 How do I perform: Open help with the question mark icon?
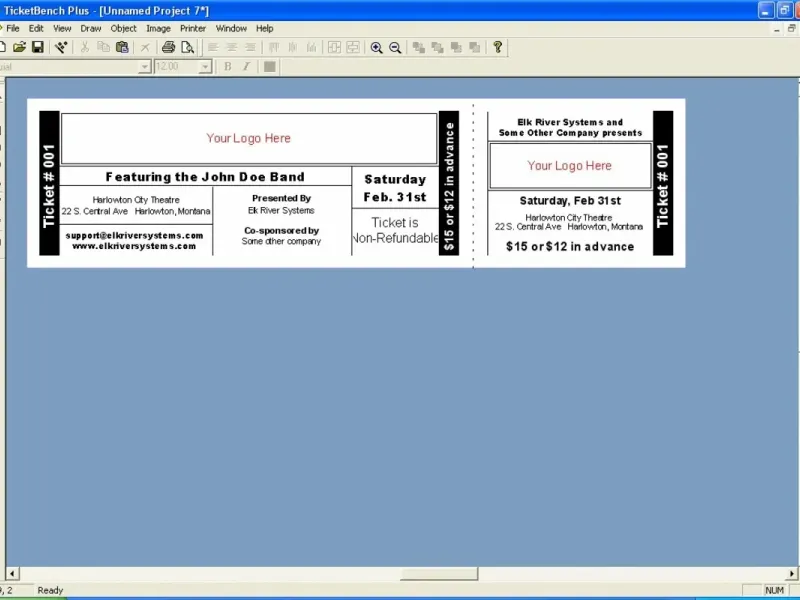498,47
